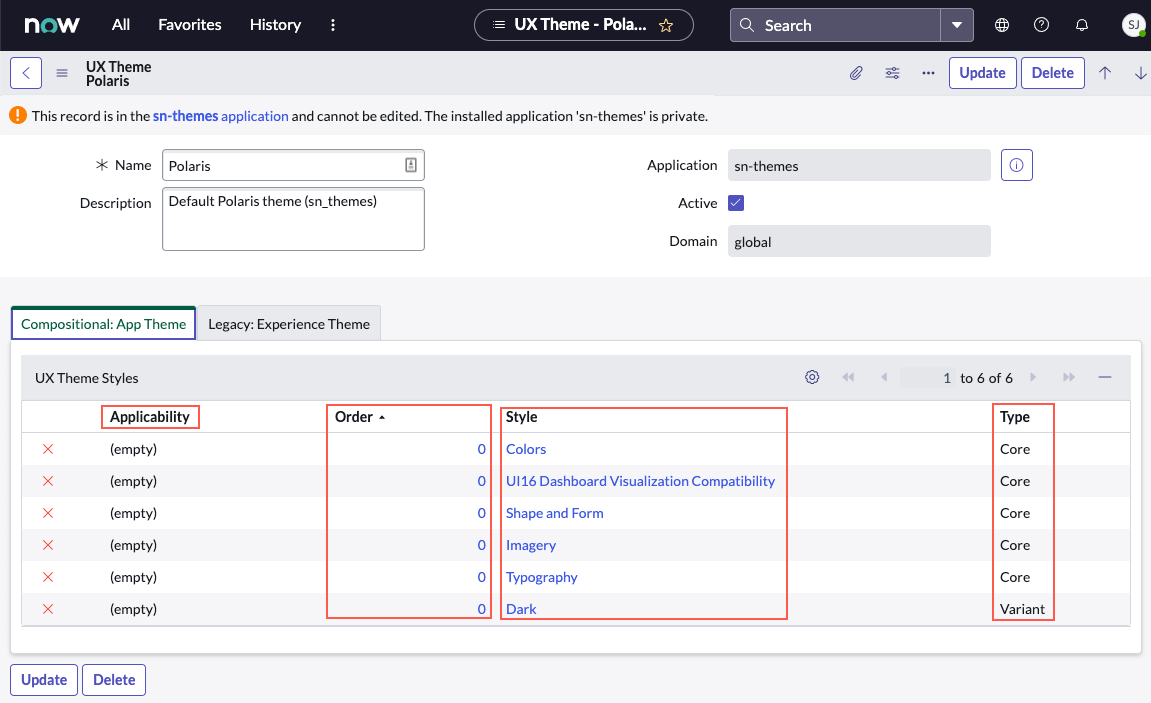
Task: Open the History menu
Action: 275,25
